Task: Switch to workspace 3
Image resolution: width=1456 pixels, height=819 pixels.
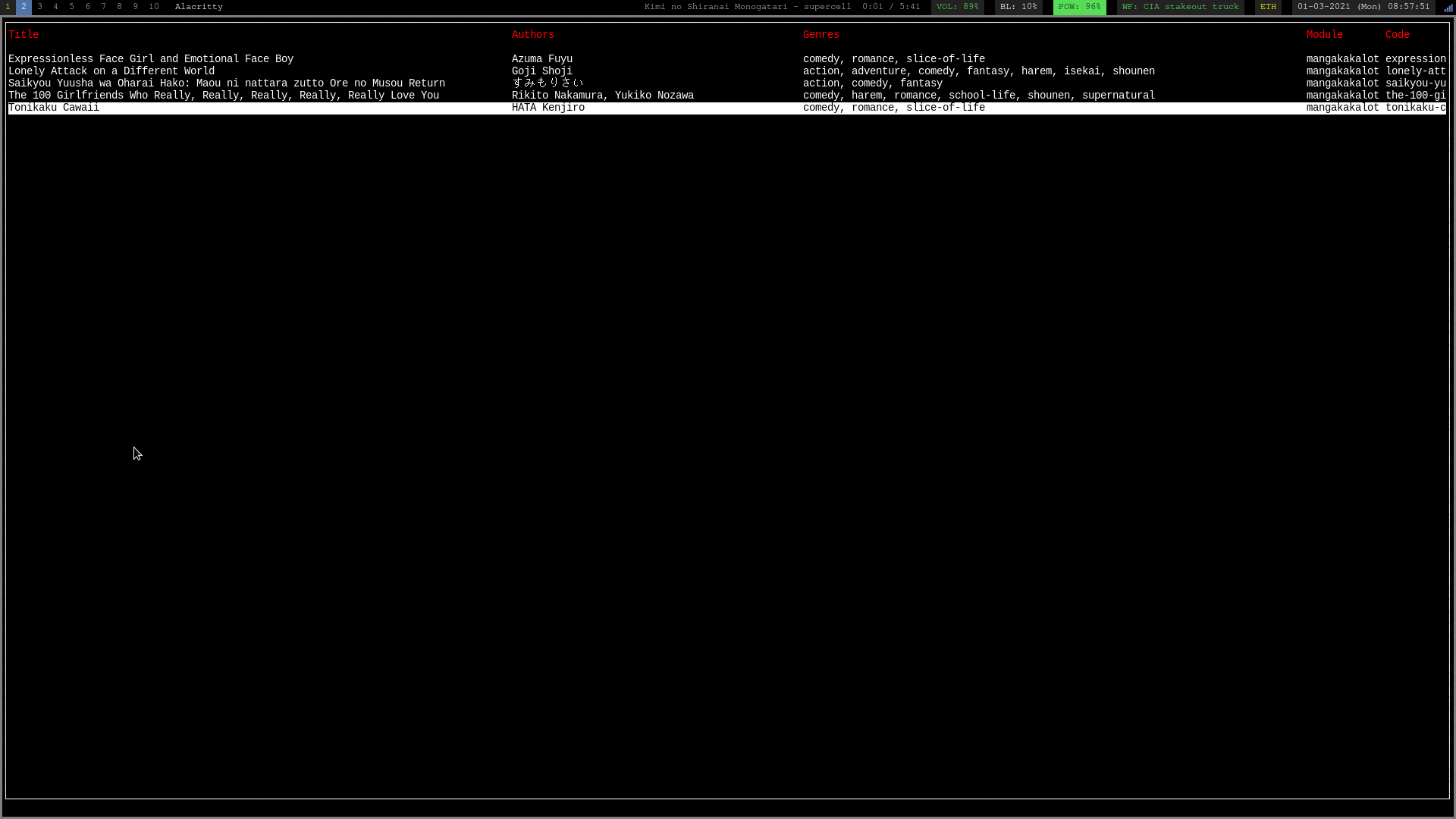Action: [x=39, y=7]
